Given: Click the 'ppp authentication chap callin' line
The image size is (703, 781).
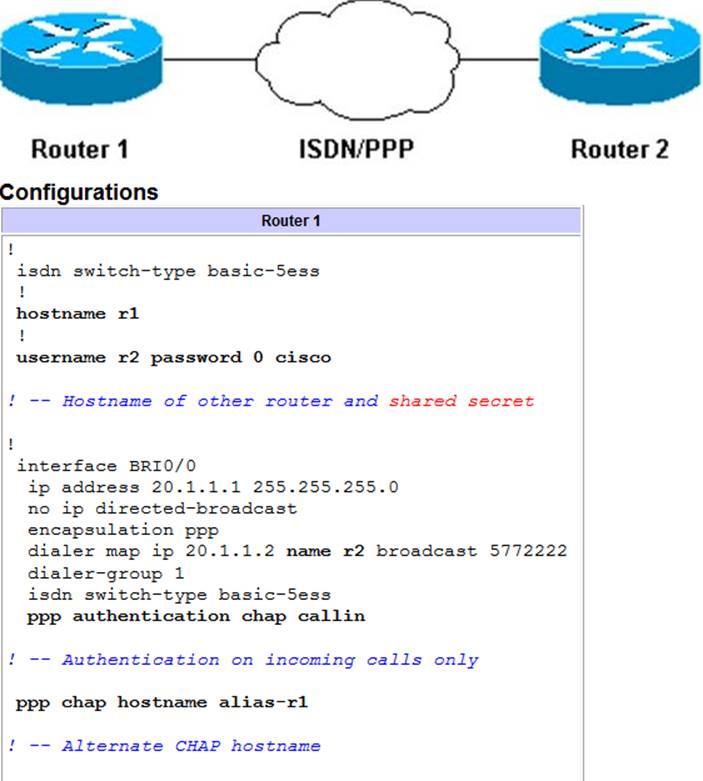Looking at the screenshot, I should pos(196,616).
